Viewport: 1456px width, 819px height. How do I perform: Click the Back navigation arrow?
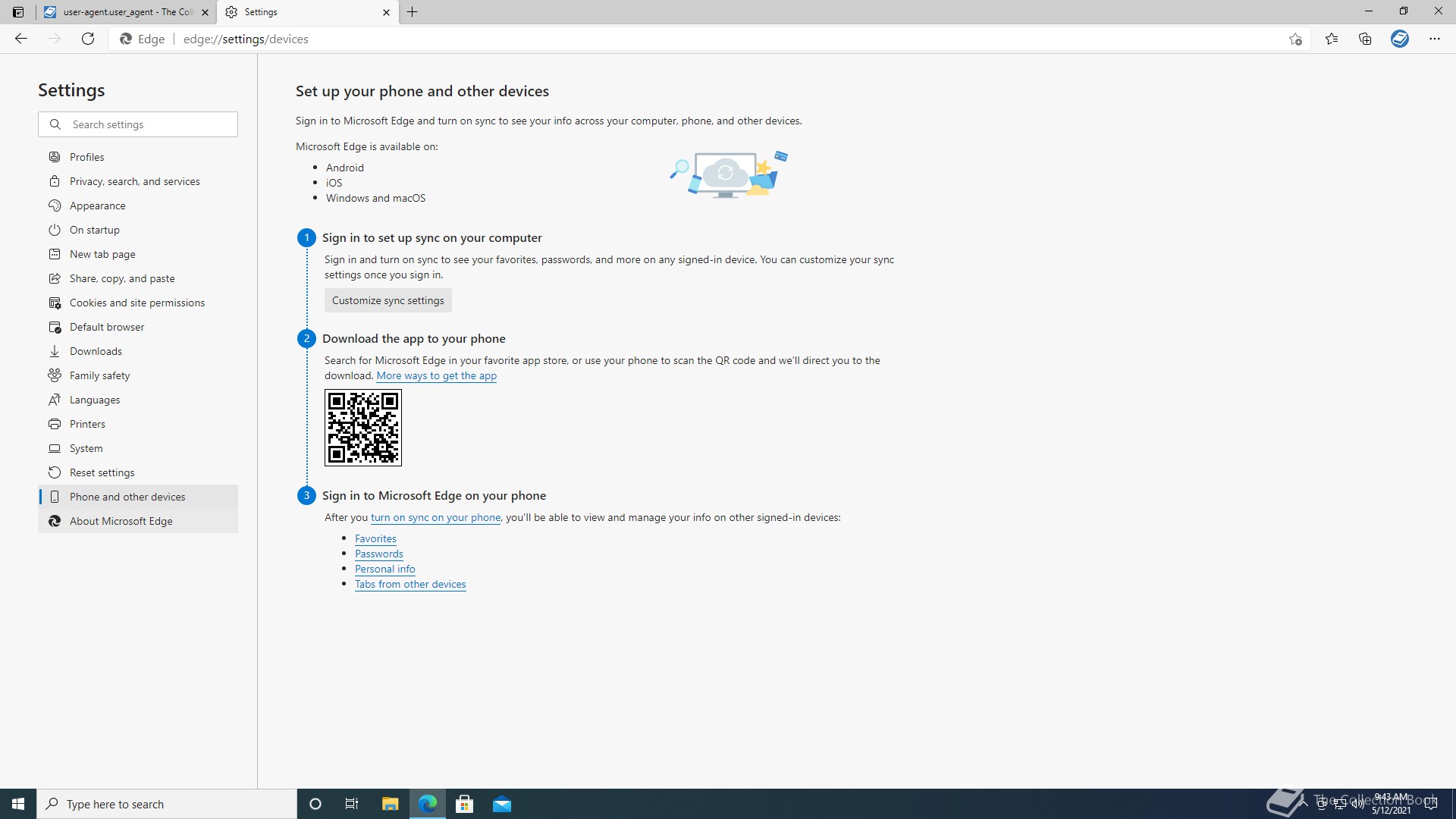tap(21, 39)
